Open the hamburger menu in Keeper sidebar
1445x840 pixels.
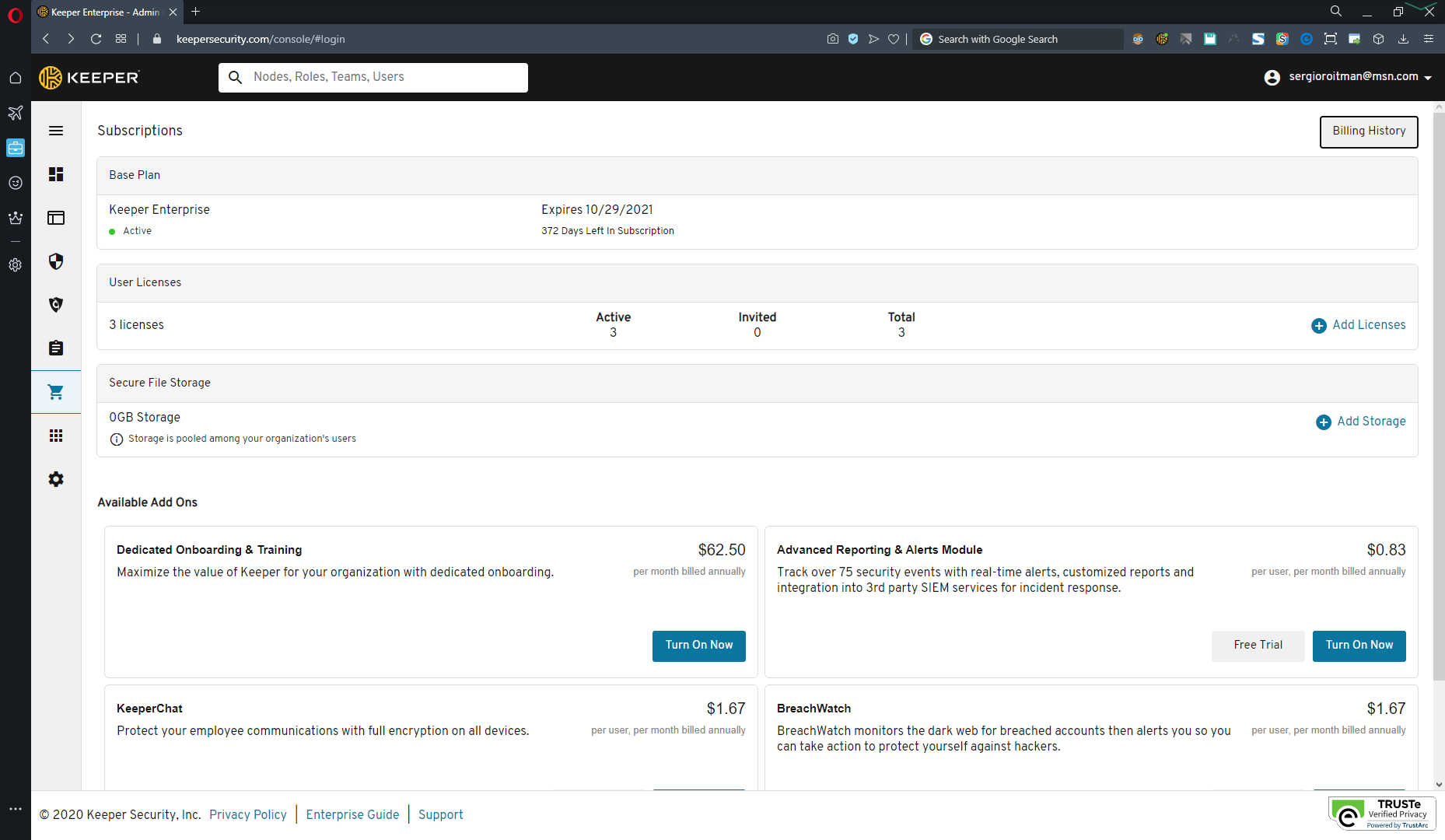click(56, 131)
